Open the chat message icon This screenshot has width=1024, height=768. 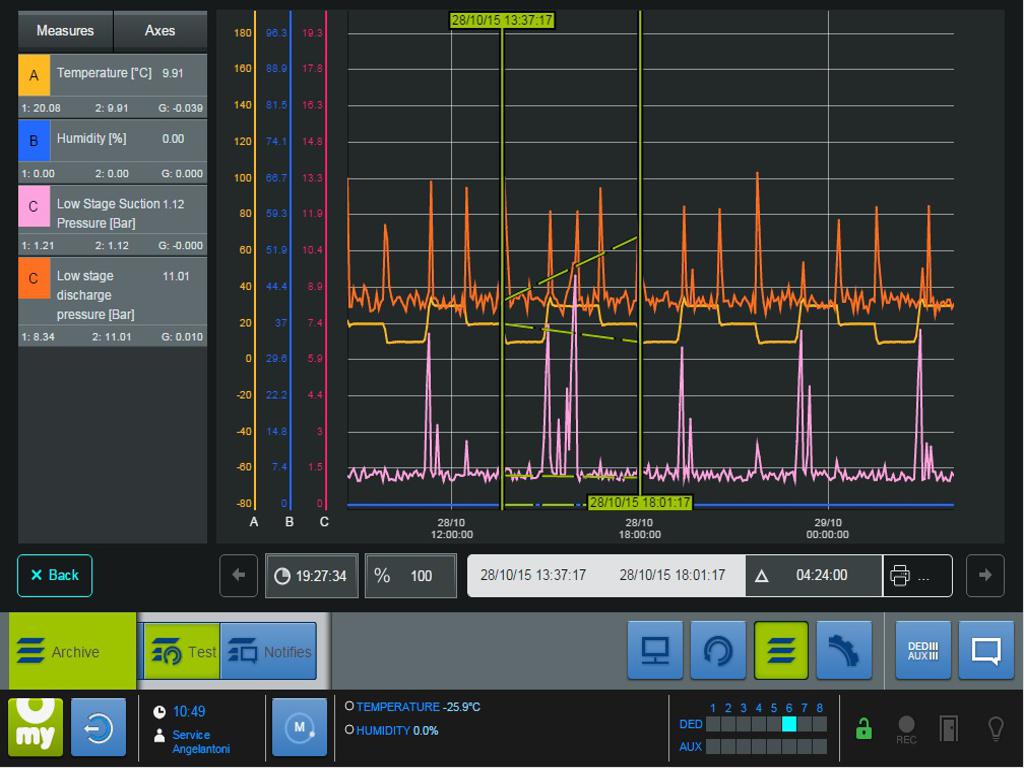pyautogui.click(x=986, y=650)
